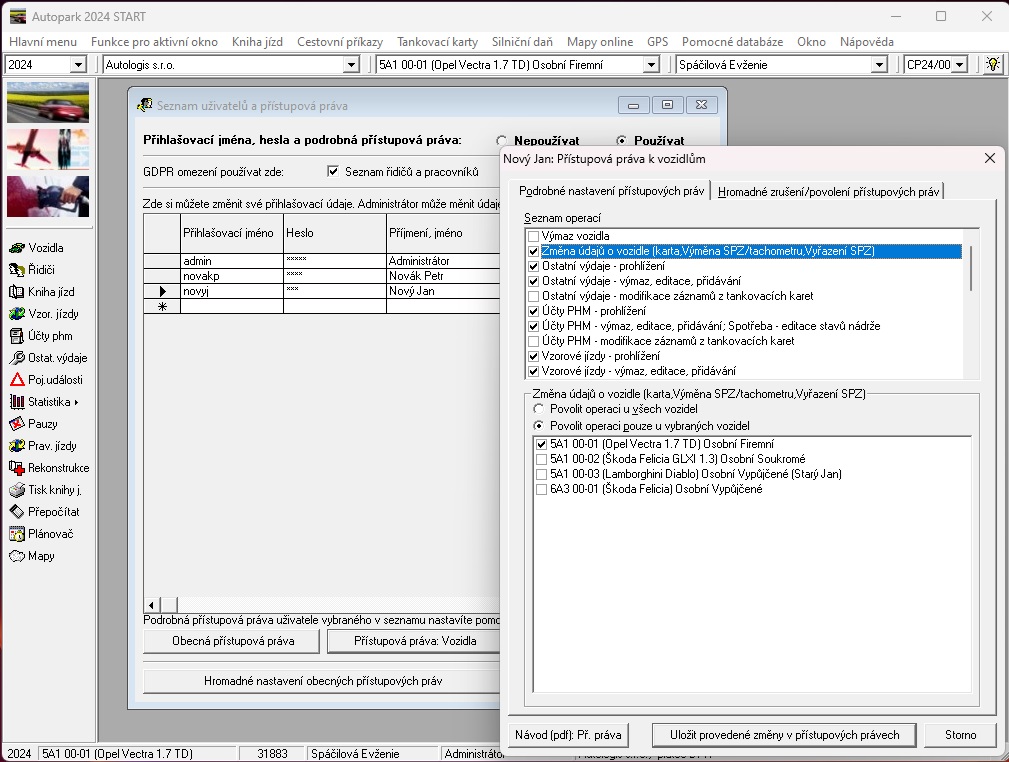
Task: Open Hlavní menu
Action: [x=43, y=42]
